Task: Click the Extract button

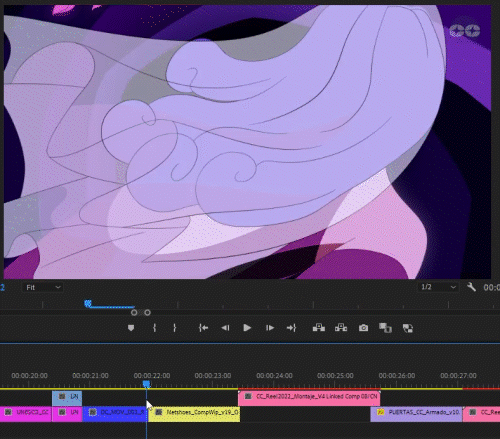Action: (x=341, y=328)
